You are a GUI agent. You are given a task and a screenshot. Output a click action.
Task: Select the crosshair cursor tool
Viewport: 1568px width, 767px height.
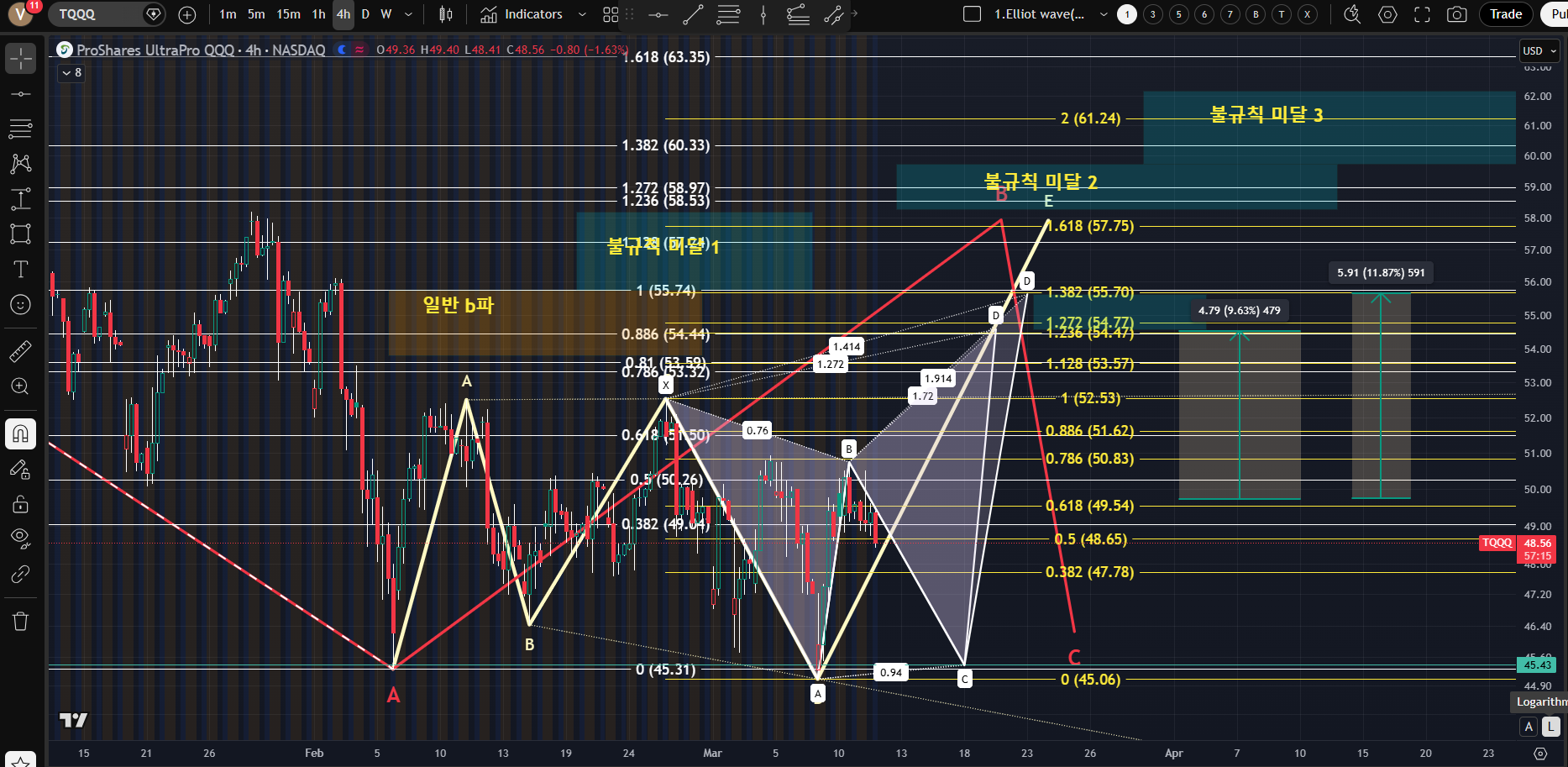click(20, 59)
